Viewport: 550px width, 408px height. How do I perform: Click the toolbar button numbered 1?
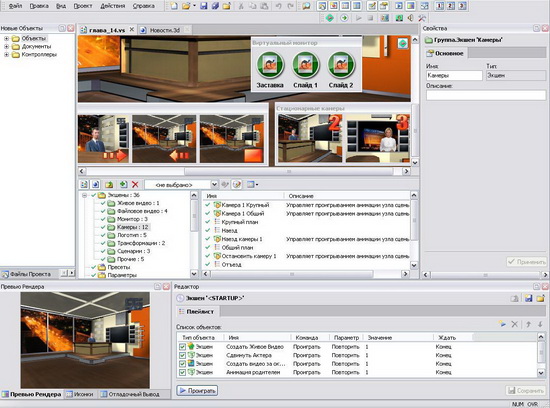click(440, 6)
